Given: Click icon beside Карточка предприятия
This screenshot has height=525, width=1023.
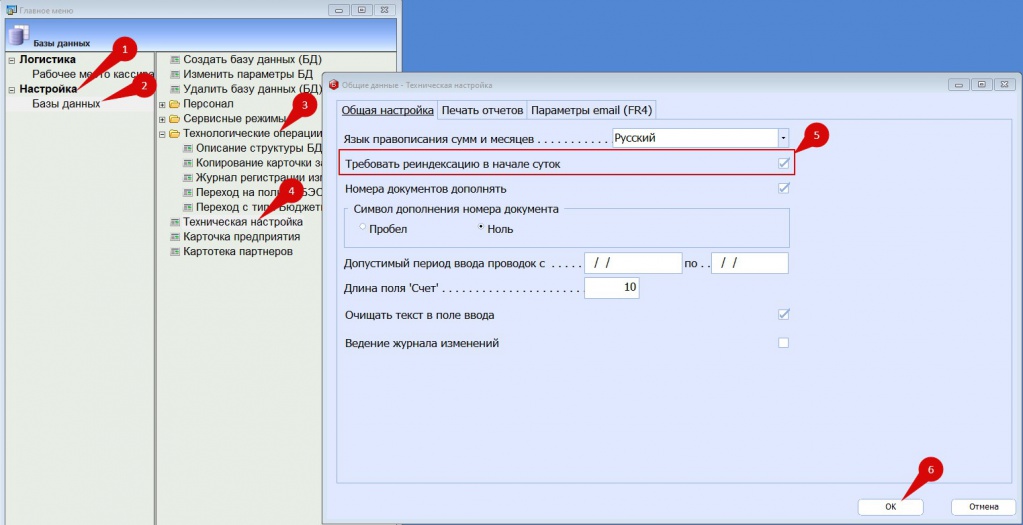Looking at the screenshot, I should tap(175, 237).
